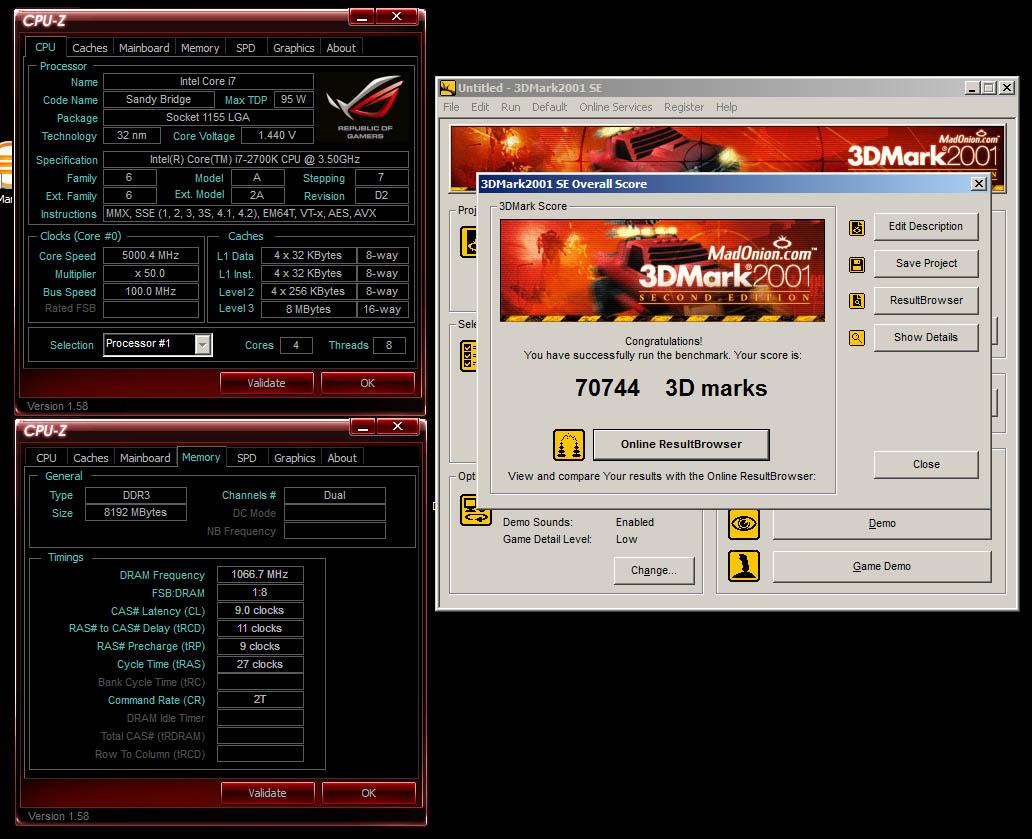
Task: Click OK in the bottom CPU-Z Memory window
Action: click(x=369, y=793)
